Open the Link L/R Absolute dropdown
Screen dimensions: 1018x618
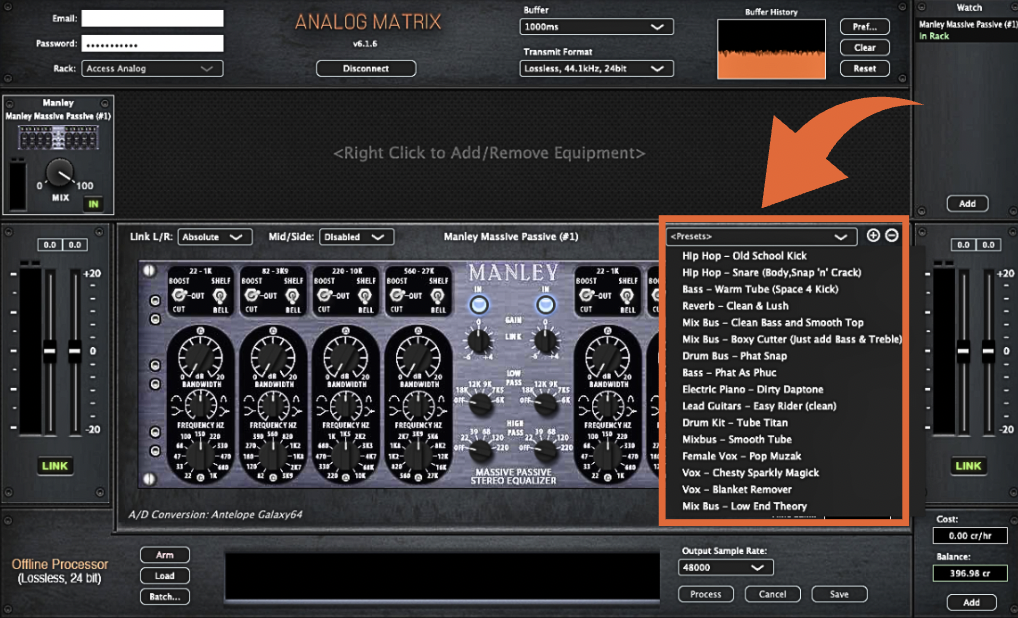(215, 237)
